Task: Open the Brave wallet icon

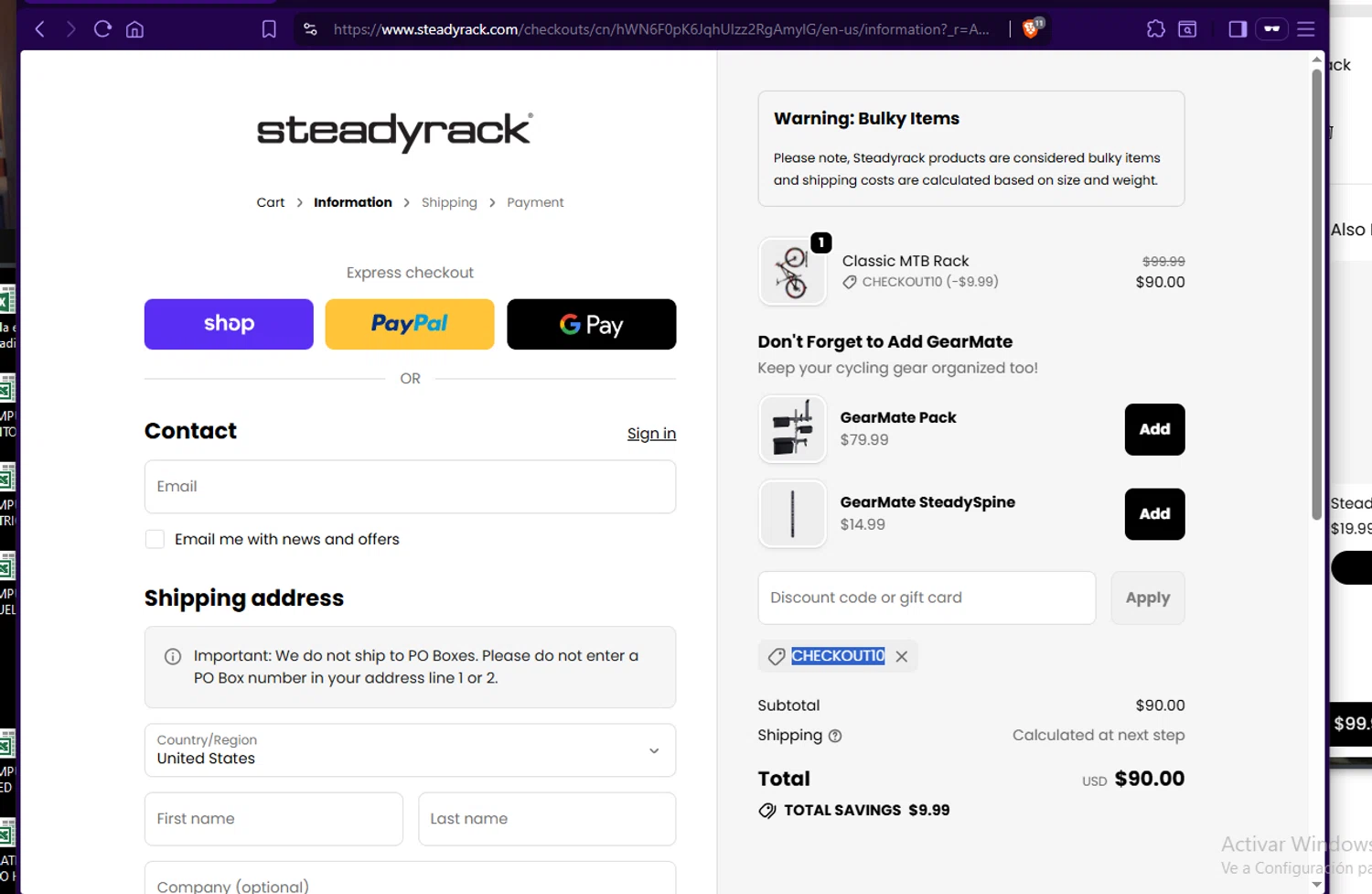Action: coord(1187,29)
